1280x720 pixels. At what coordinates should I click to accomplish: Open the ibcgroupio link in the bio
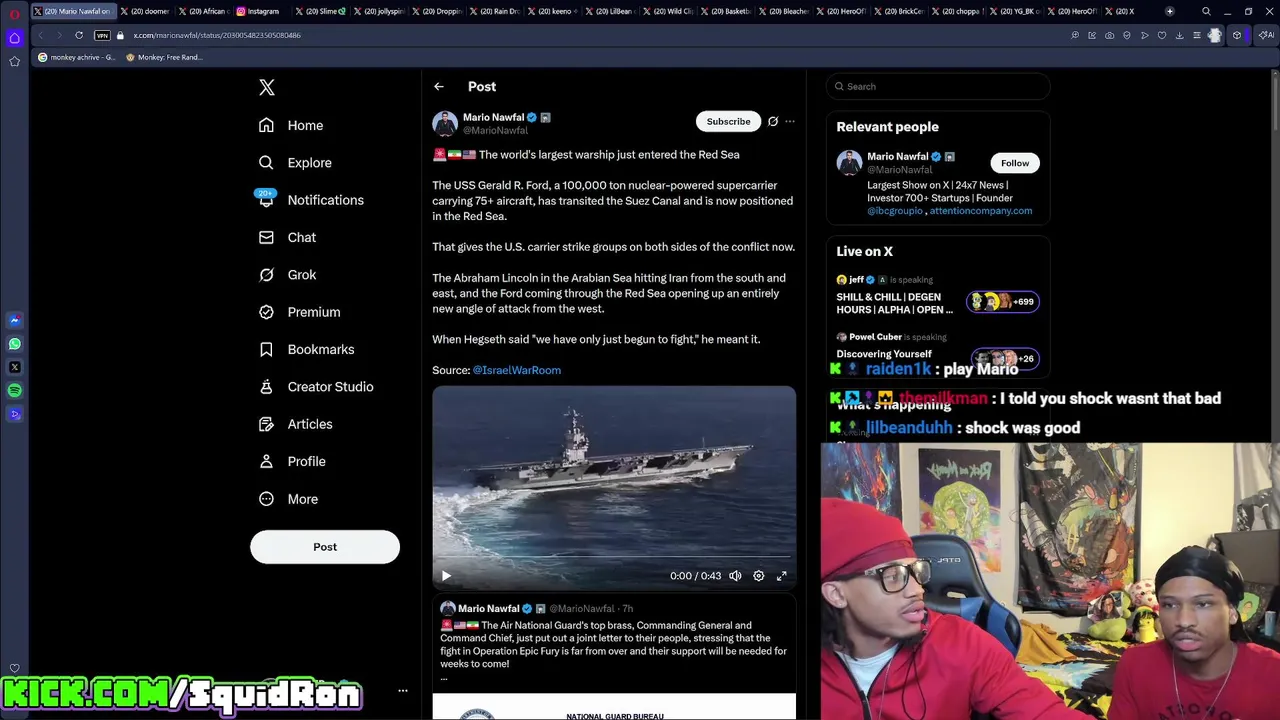pyautogui.click(x=895, y=211)
